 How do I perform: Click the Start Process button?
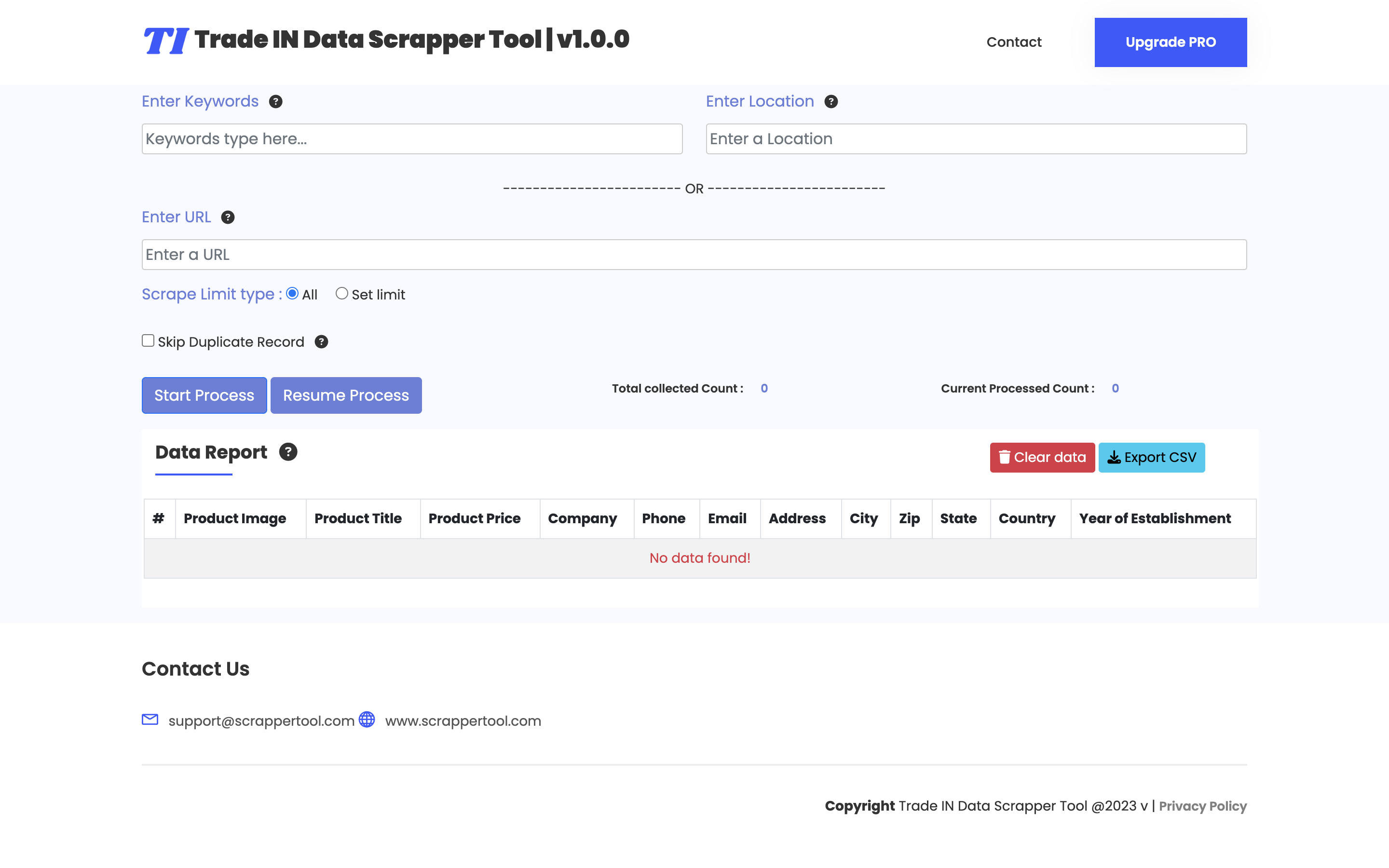click(204, 395)
